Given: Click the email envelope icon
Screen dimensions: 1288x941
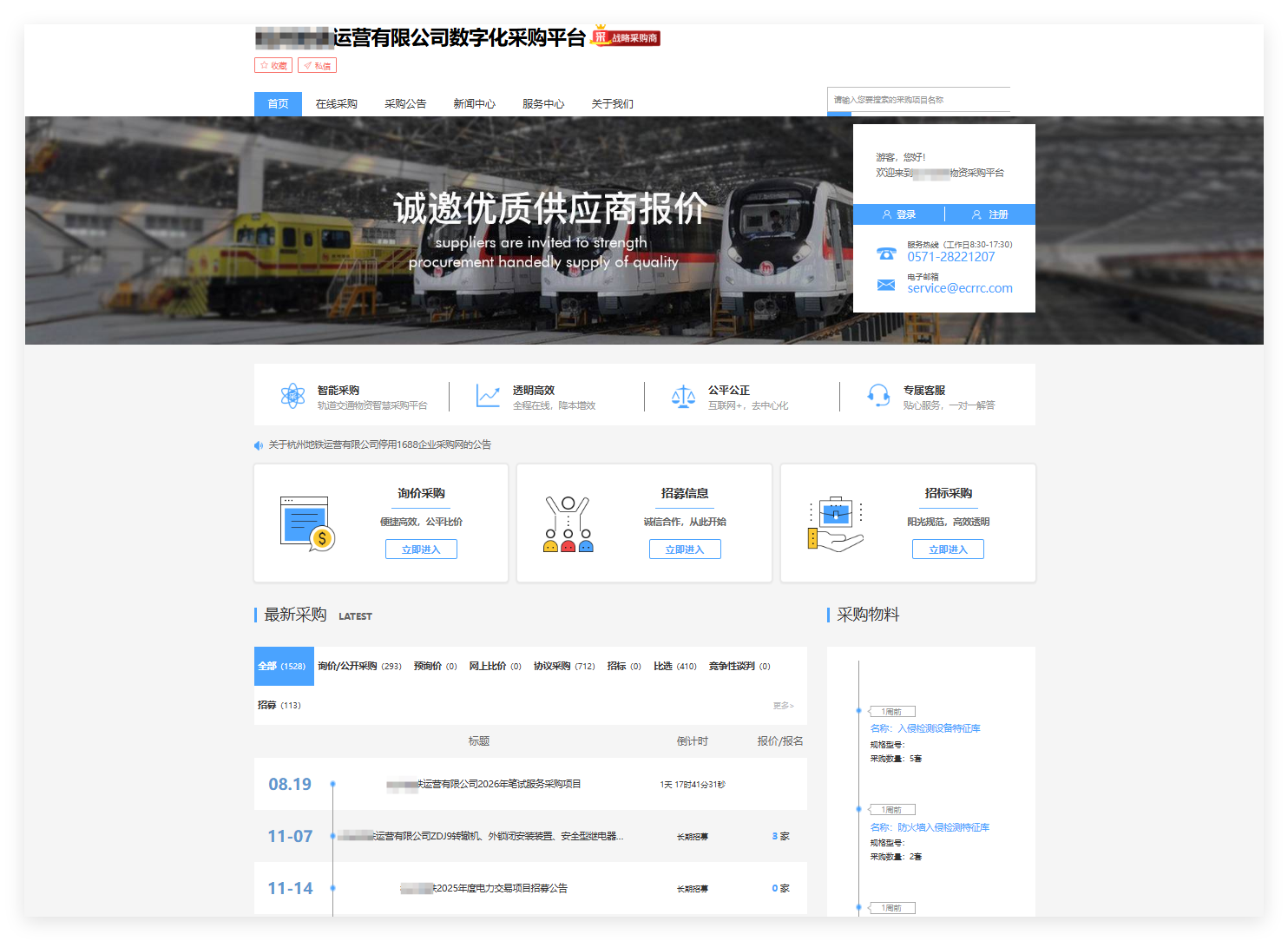Looking at the screenshot, I should pos(886,285).
